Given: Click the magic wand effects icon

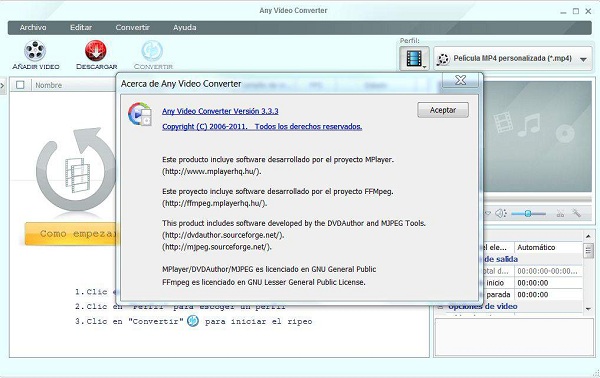Looking at the screenshot, I should [x=576, y=213].
